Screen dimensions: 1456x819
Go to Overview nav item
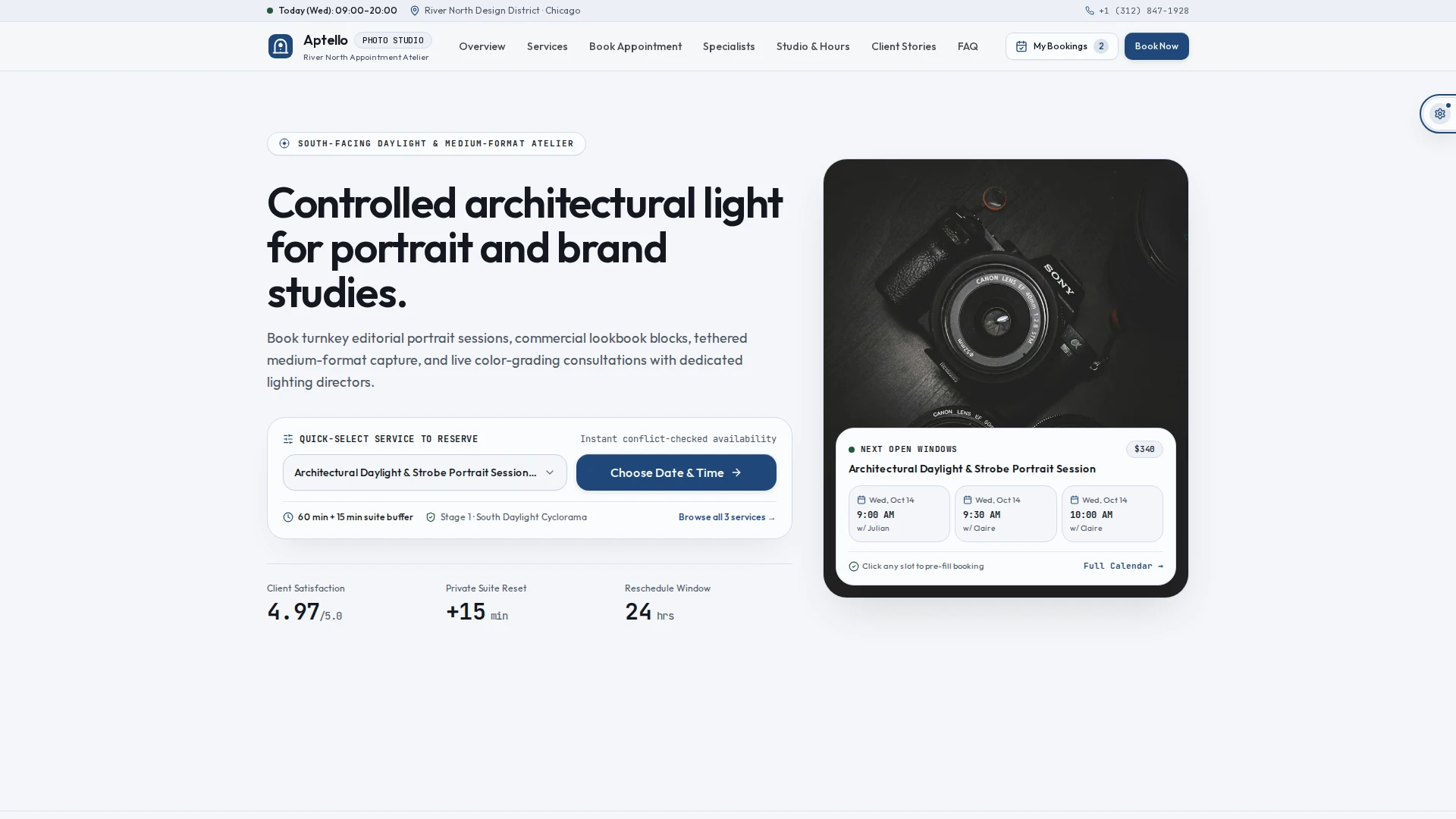coord(482,46)
